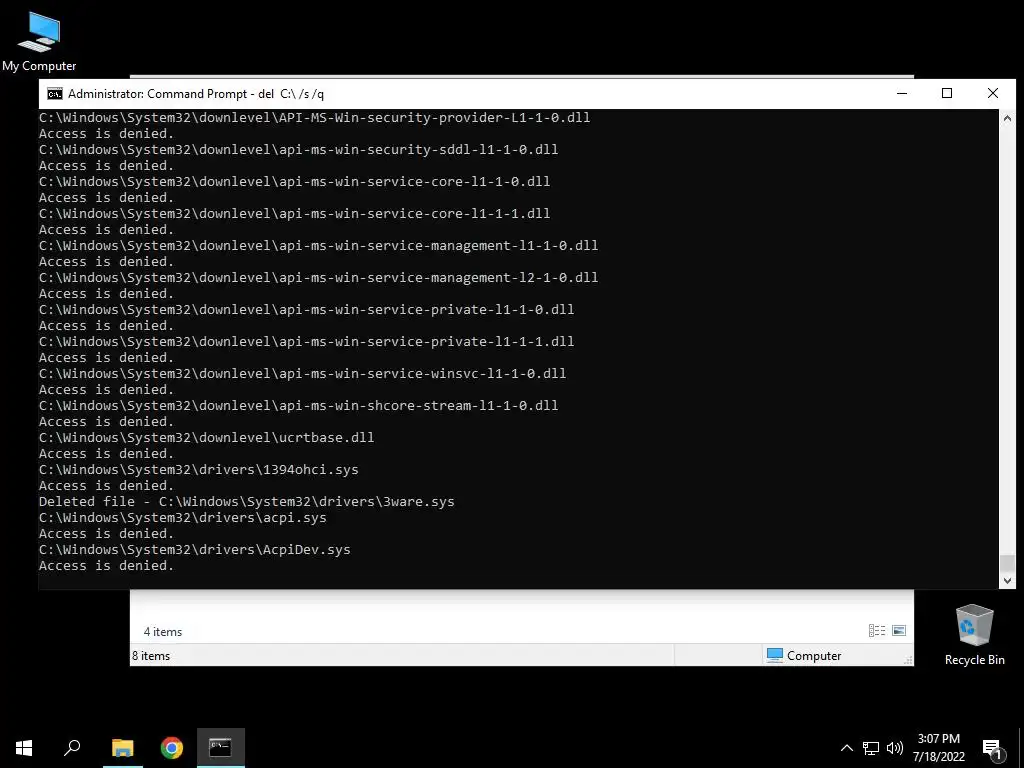Open the network status tray icon
The height and width of the screenshot is (768, 1024).
pos(871,748)
